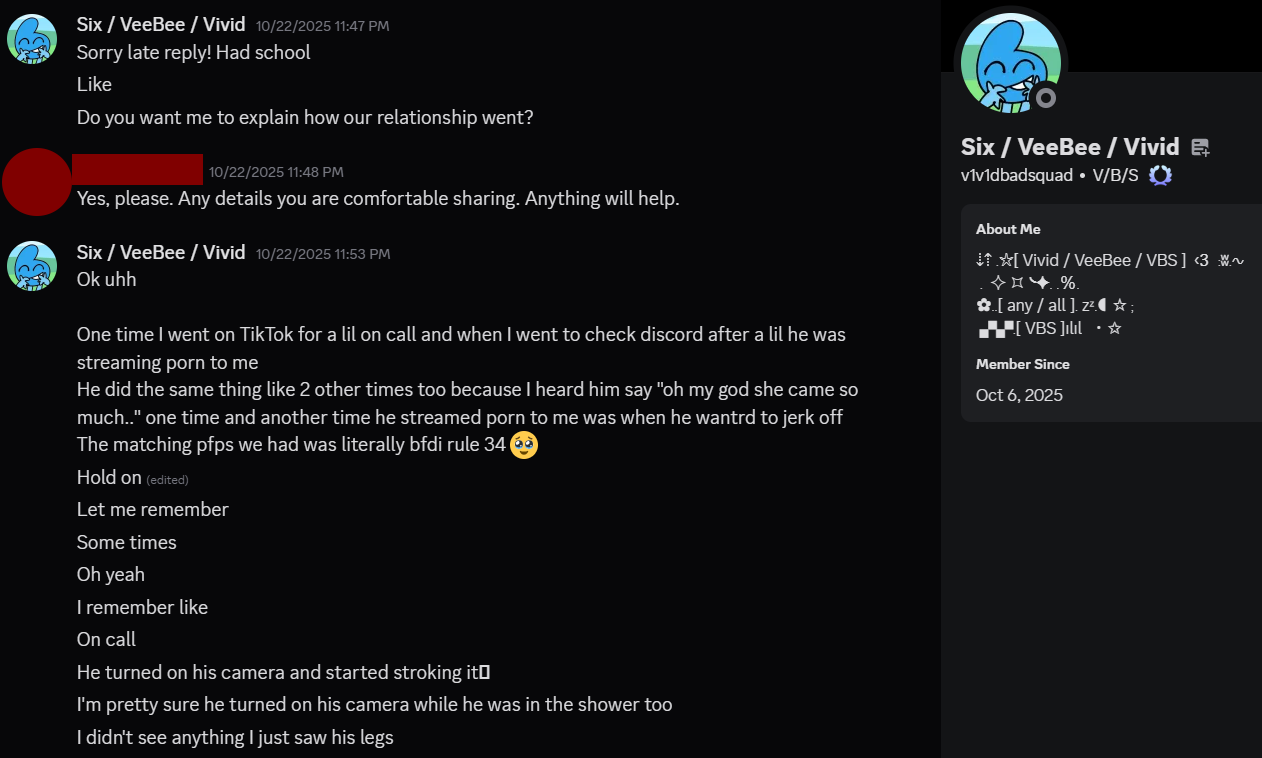Click the Member Since Oct 6, 2025 date
Image resolution: width=1262 pixels, height=758 pixels.
pos(1019,395)
